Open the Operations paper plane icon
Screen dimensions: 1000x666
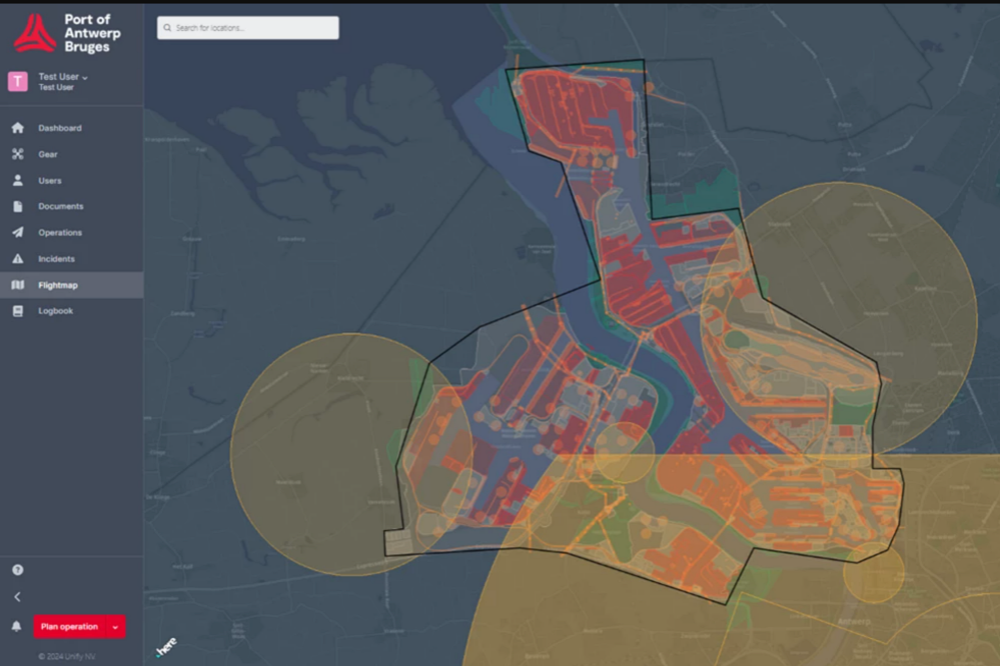[x=17, y=233]
